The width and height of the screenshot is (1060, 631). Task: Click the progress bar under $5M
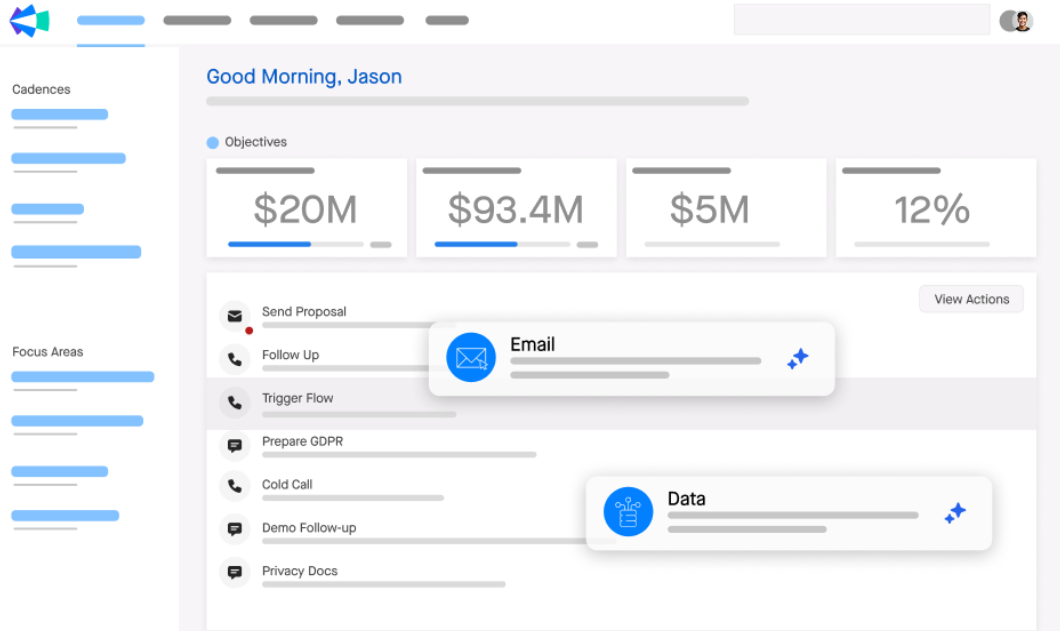[x=712, y=244]
